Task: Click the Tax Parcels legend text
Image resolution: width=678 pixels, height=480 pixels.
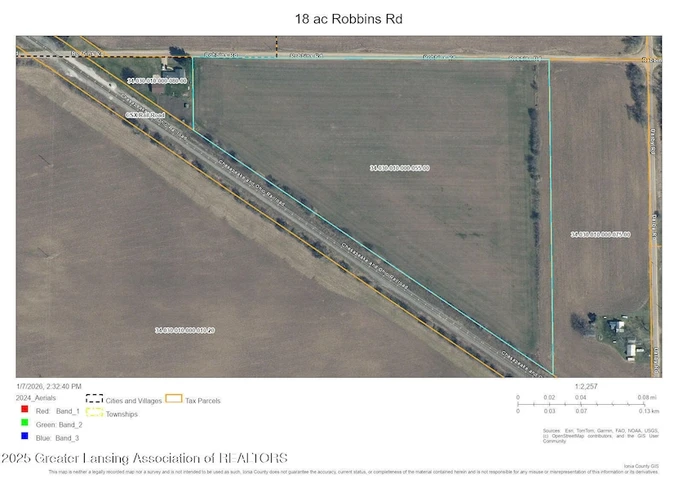Action: click(202, 400)
